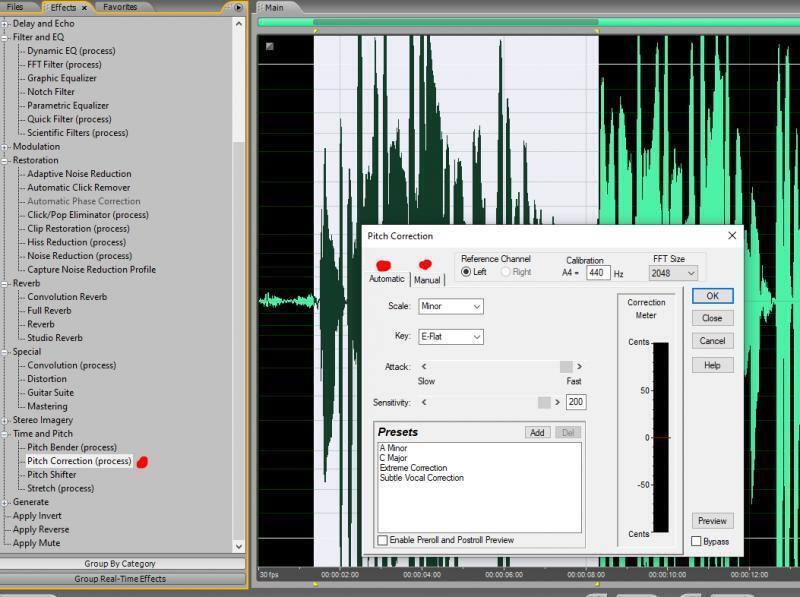Click the A4 calibration Hz field

597,272
